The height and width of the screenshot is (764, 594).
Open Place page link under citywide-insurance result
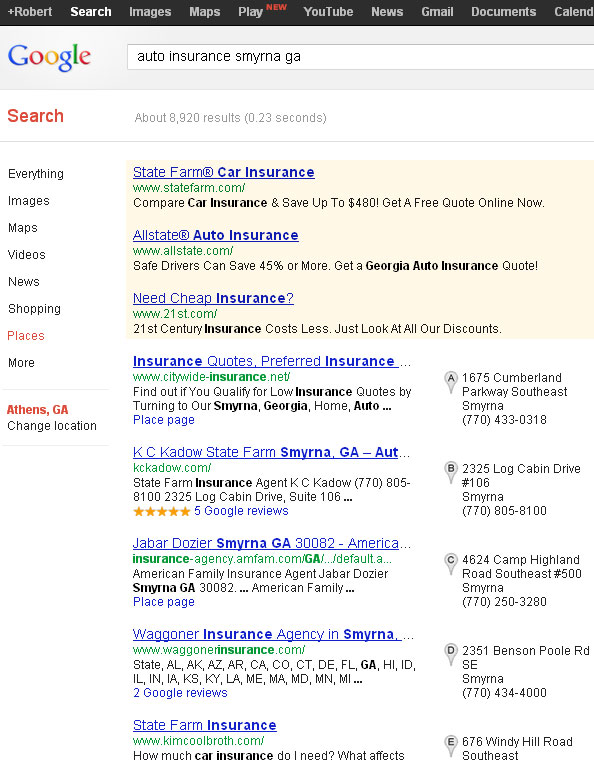[164, 420]
